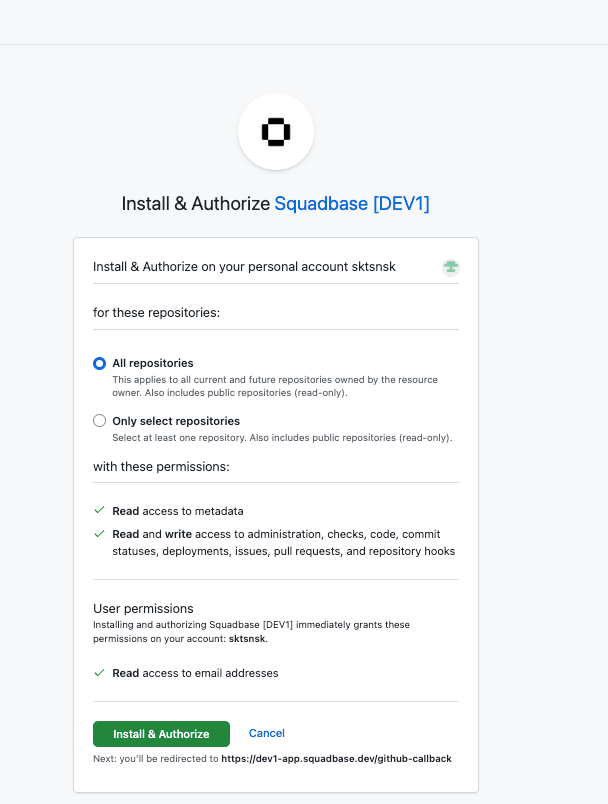
Task: Click the 'Select at least one repository' description
Action: [x=282, y=438]
